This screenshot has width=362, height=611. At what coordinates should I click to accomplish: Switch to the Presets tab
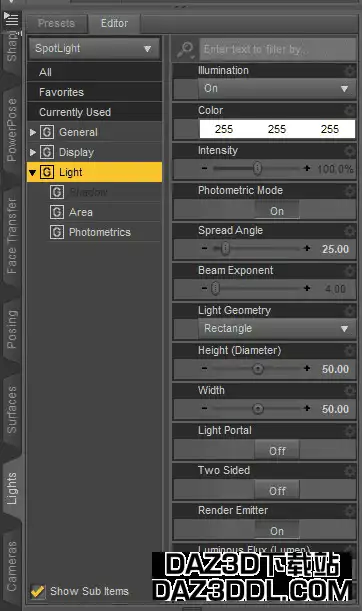56,23
